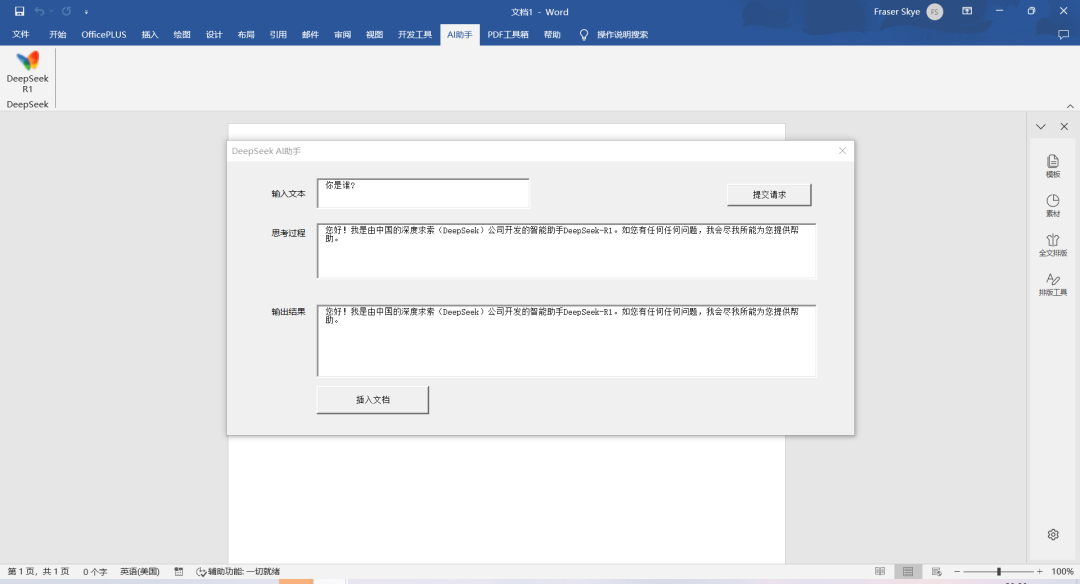Screen dimensions: 1080x584
Task: Select the DeepSeek R1 ribbon icon
Action: [26, 75]
